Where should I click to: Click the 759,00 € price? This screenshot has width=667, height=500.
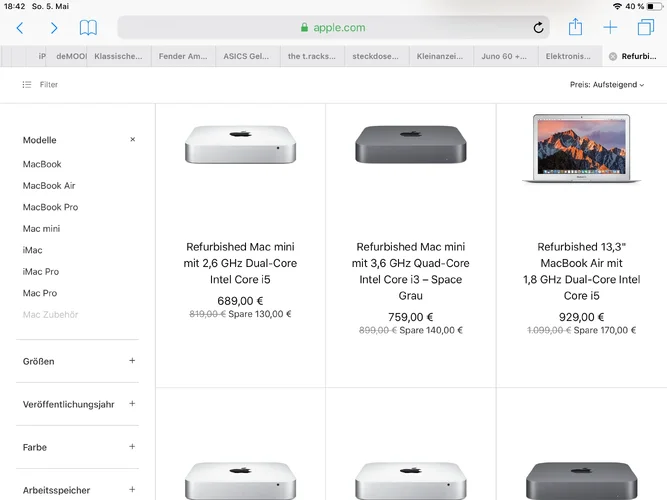(410, 317)
